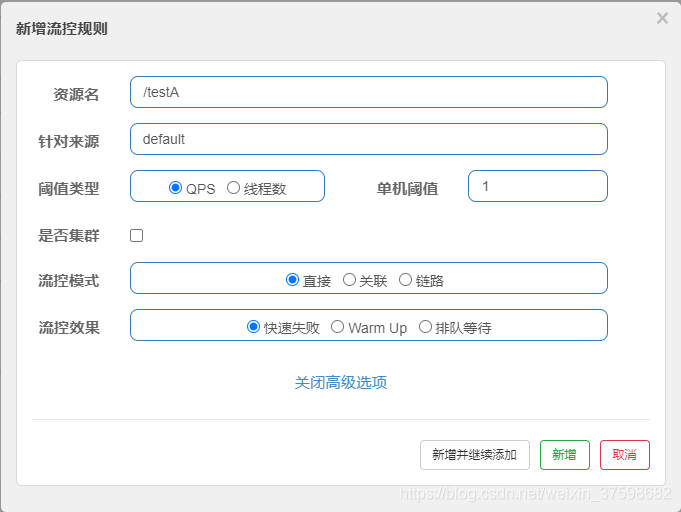Click the green 新增 button
Screen dimensions: 681x512
(565, 455)
